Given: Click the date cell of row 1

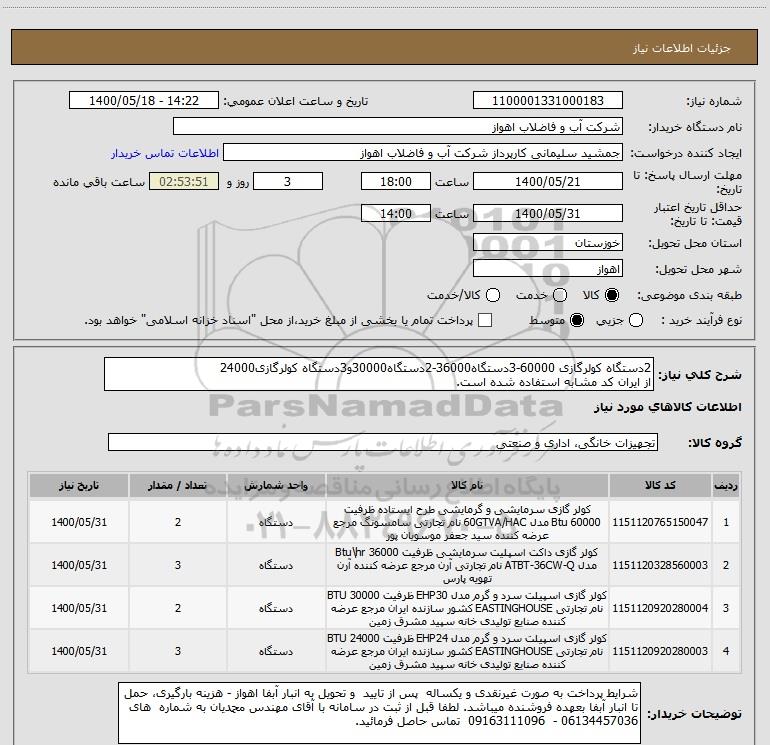Looking at the screenshot, I should click(79, 522).
